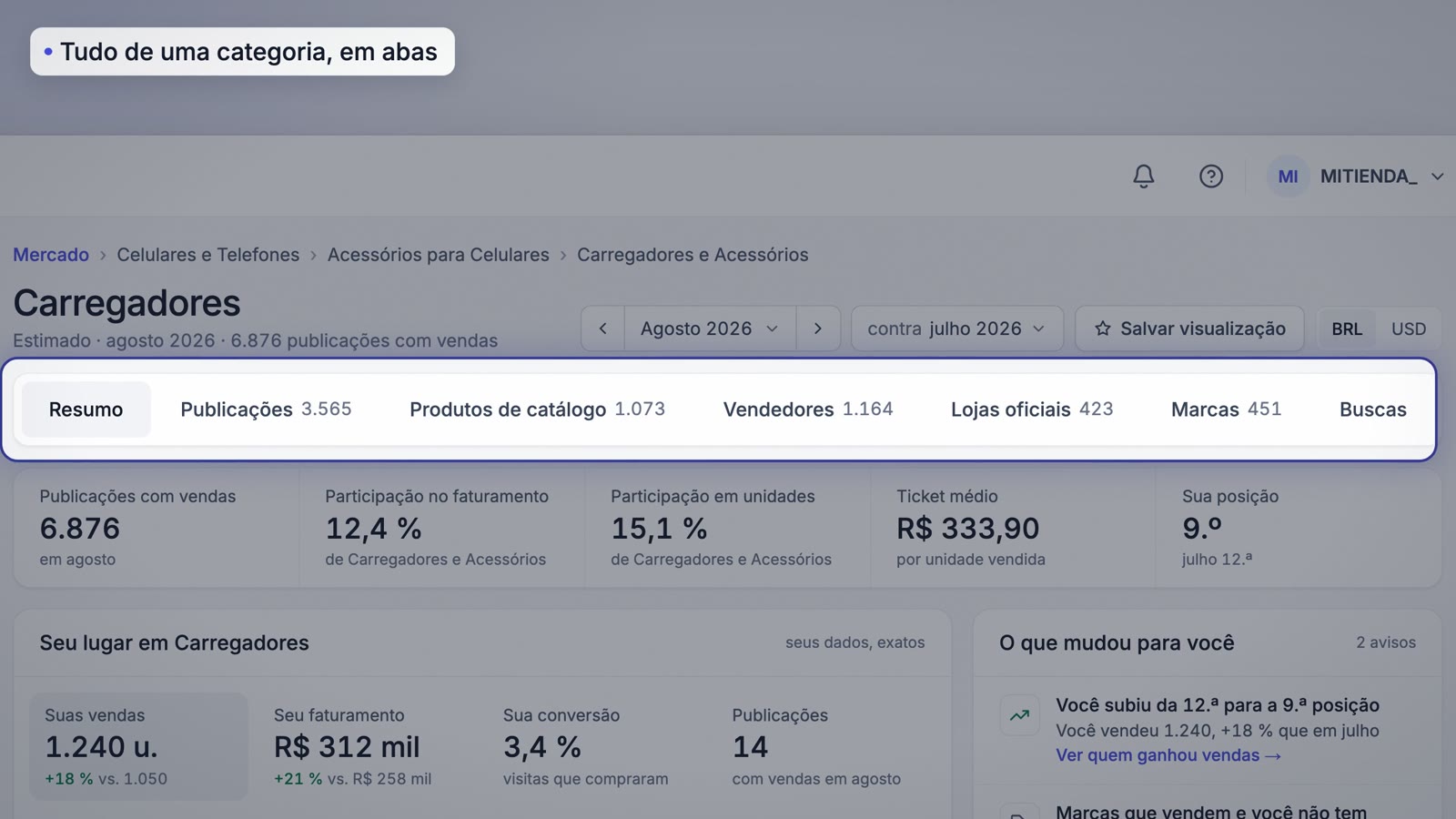The image size is (1456, 819).
Task: Click the Carregadores page title
Action: [126, 303]
